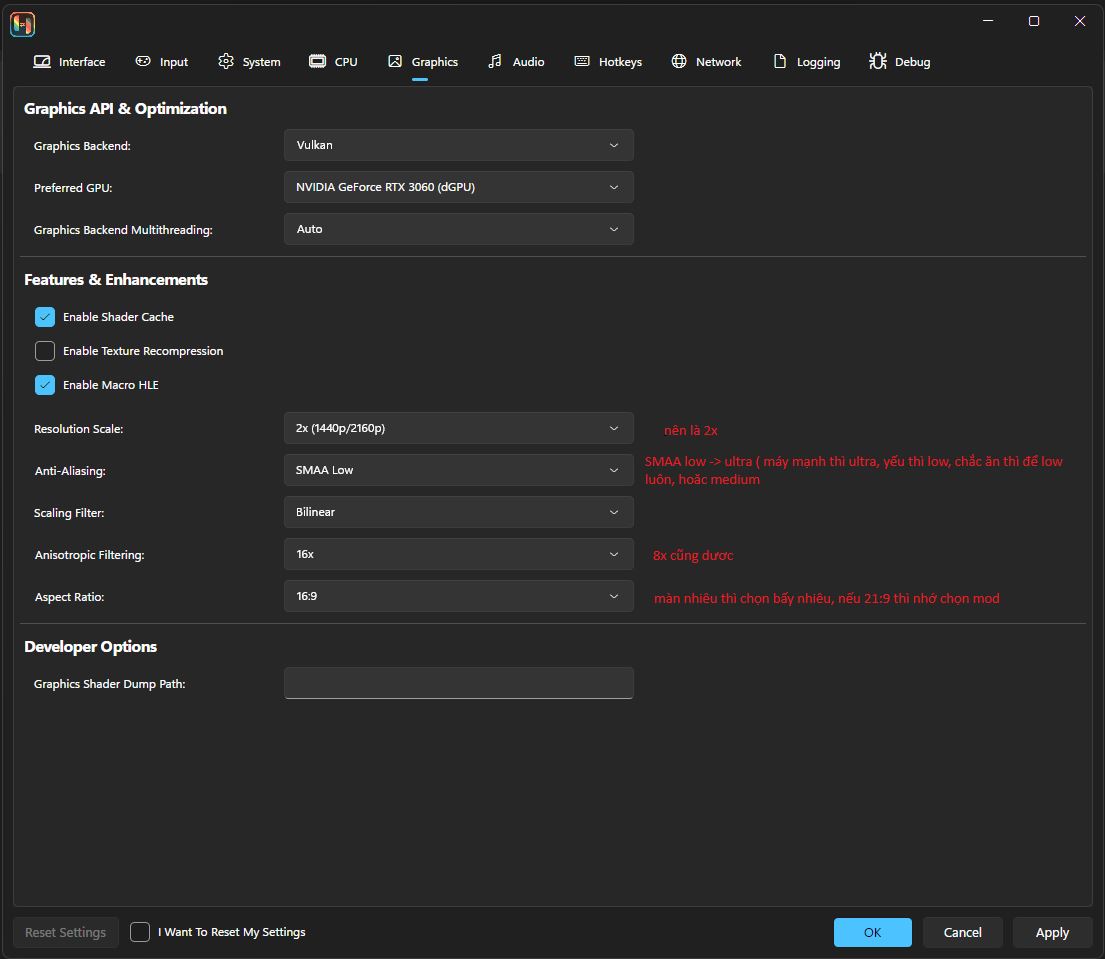The image size is (1105, 959).
Task: Switch to the Logging tab
Action: point(807,62)
